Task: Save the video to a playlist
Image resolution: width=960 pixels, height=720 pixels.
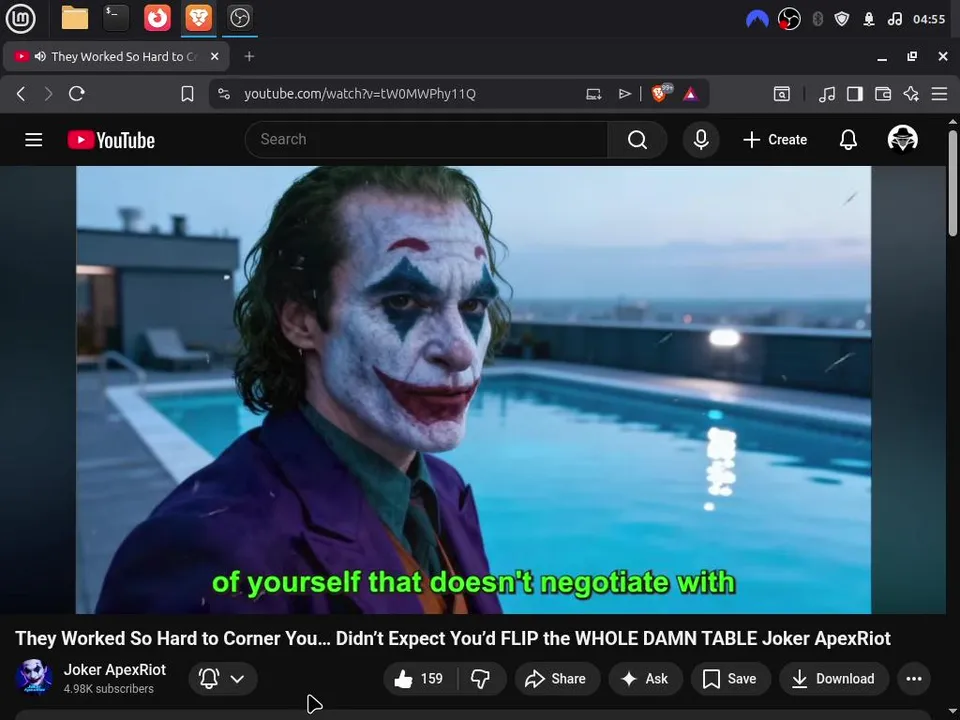Action: [730, 678]
